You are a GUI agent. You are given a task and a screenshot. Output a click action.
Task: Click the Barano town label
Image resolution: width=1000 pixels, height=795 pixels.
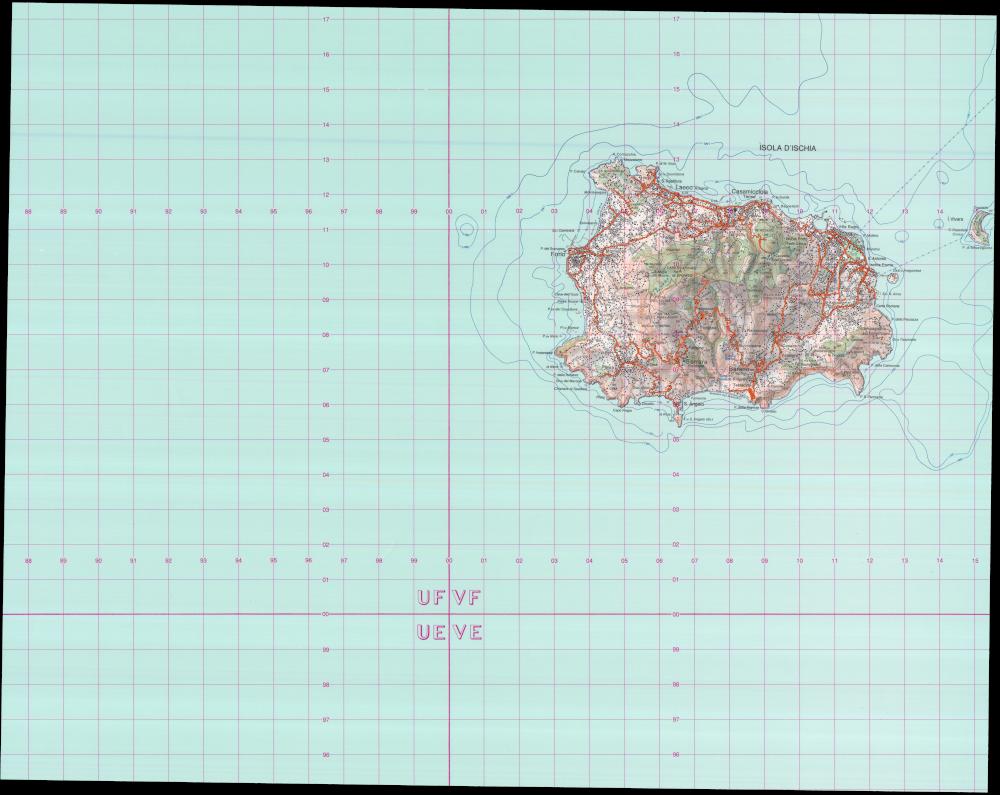(740, 370)
